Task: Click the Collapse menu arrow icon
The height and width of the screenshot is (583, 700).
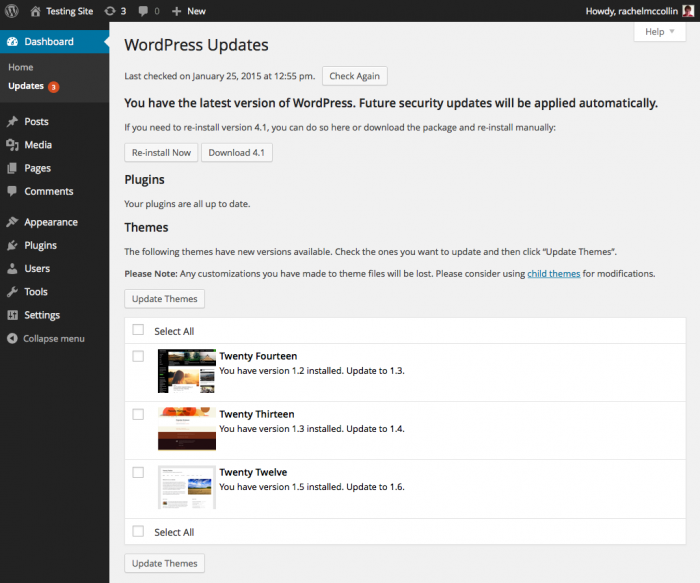Action: [12, 338]
